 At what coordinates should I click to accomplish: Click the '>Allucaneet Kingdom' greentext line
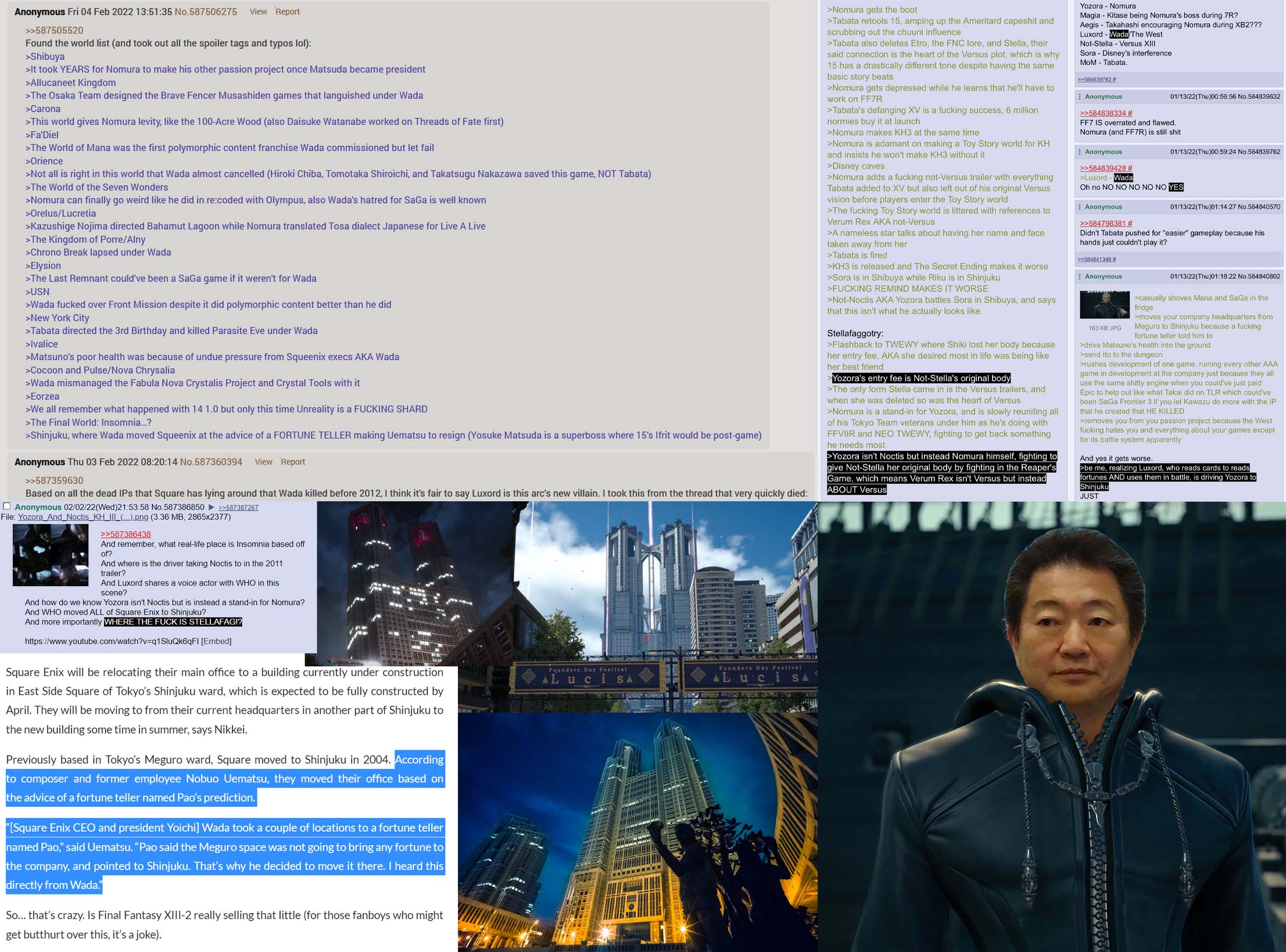click(x=70, y=82)
